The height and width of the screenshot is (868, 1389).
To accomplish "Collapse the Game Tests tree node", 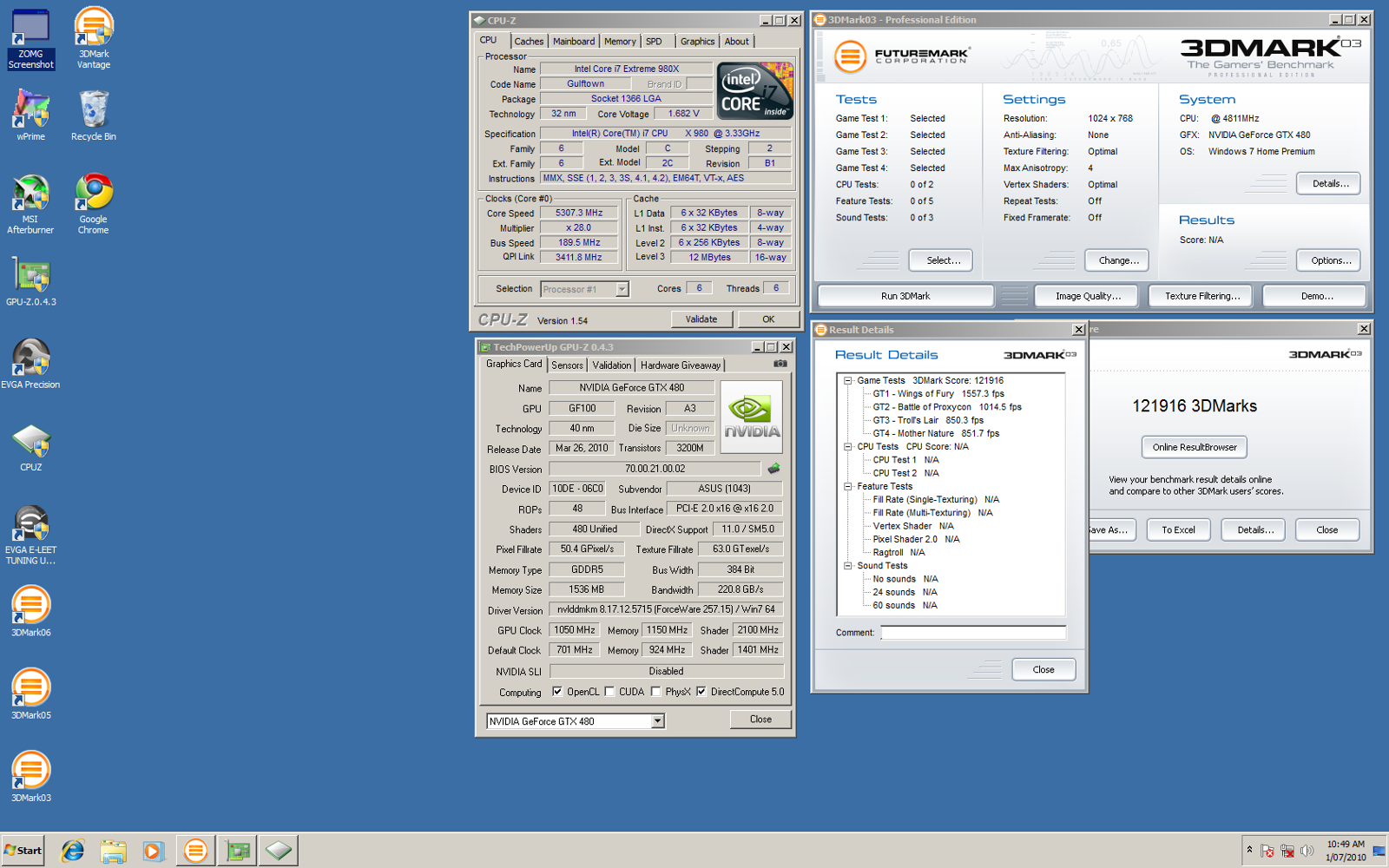I will point(847,380).
